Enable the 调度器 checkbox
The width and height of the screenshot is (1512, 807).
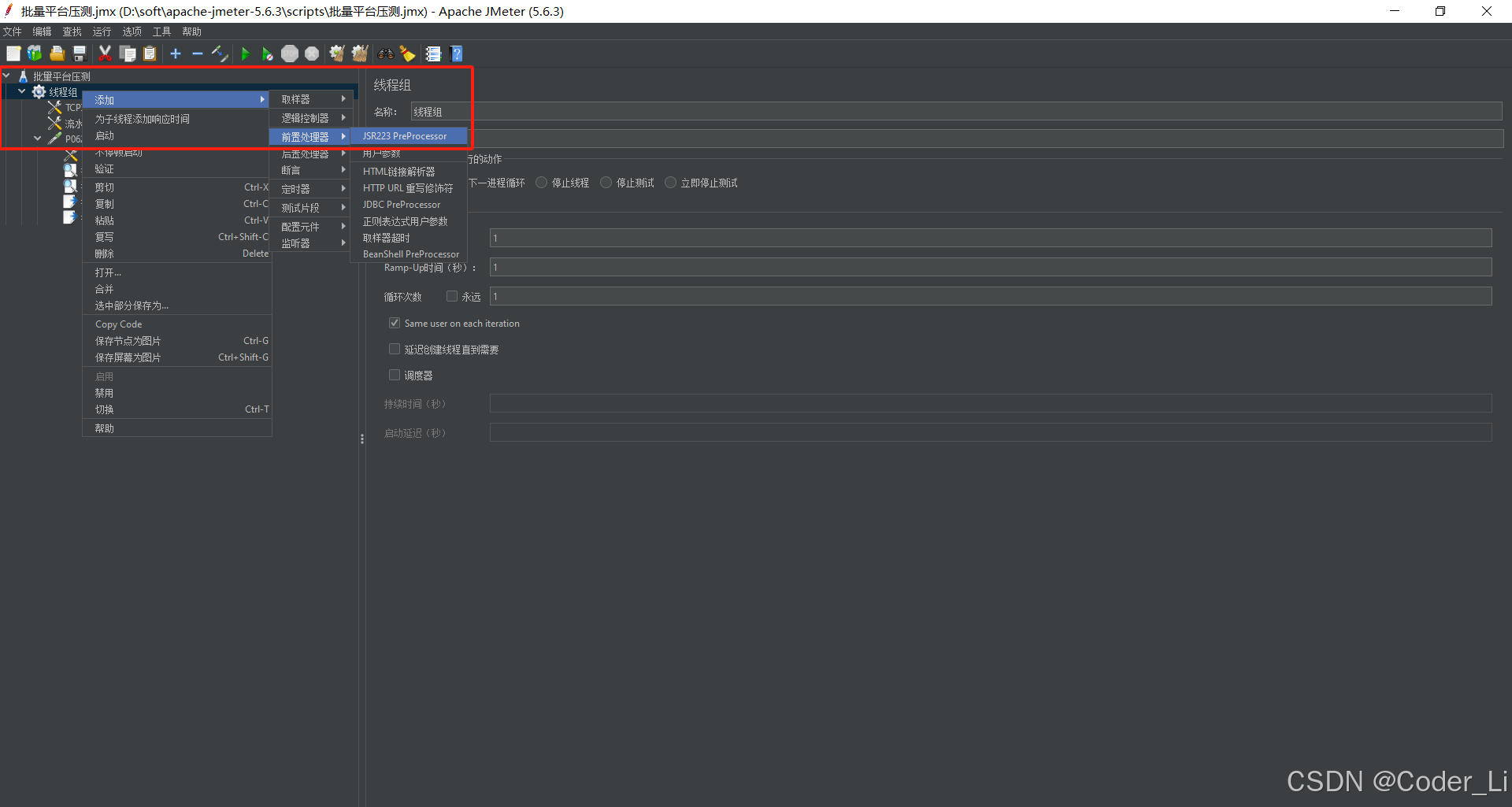coord(395,375)
